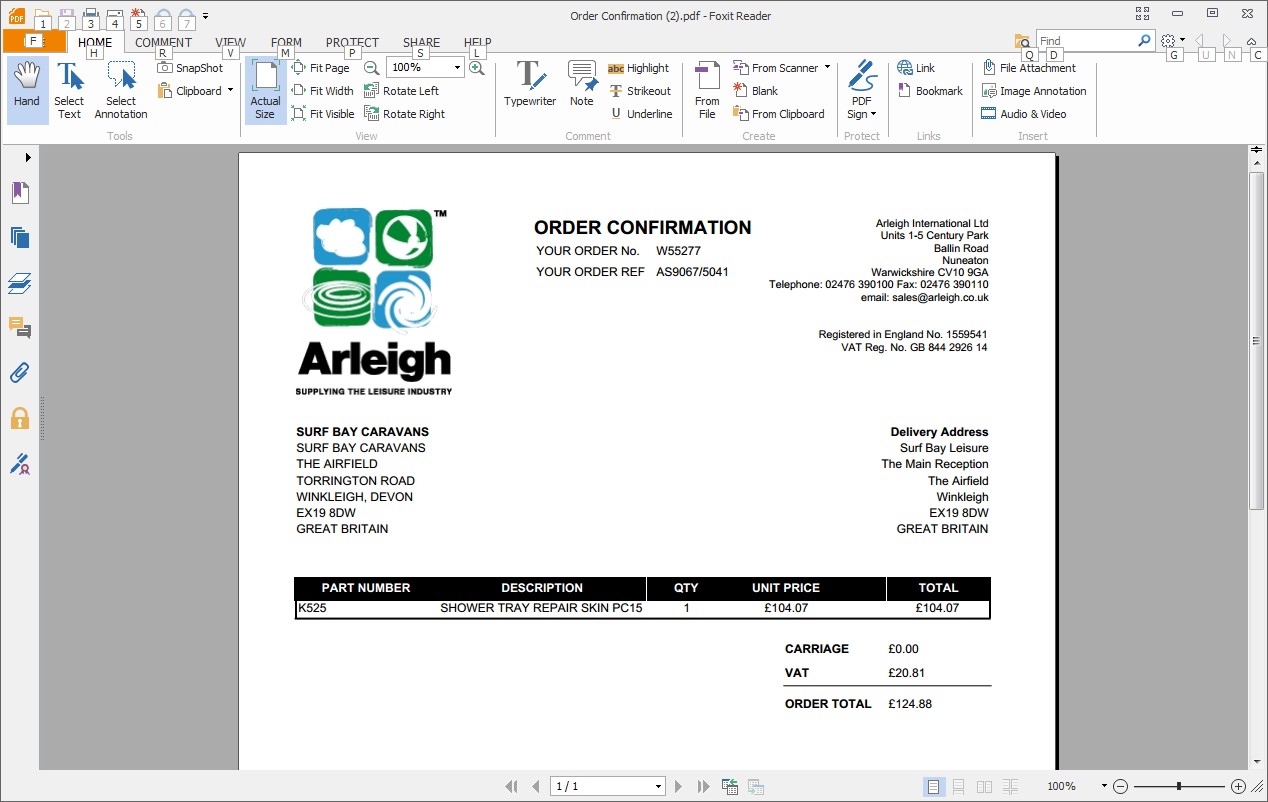Open the advanced search folder icon
This screenshot has height=802, width=1268.
tap(1022, 41)
